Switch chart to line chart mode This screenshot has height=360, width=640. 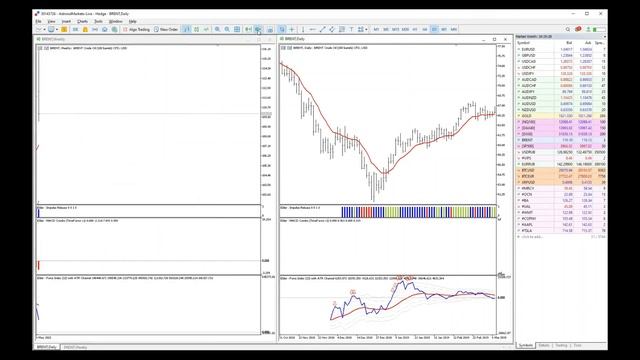(x=206, y=29)
